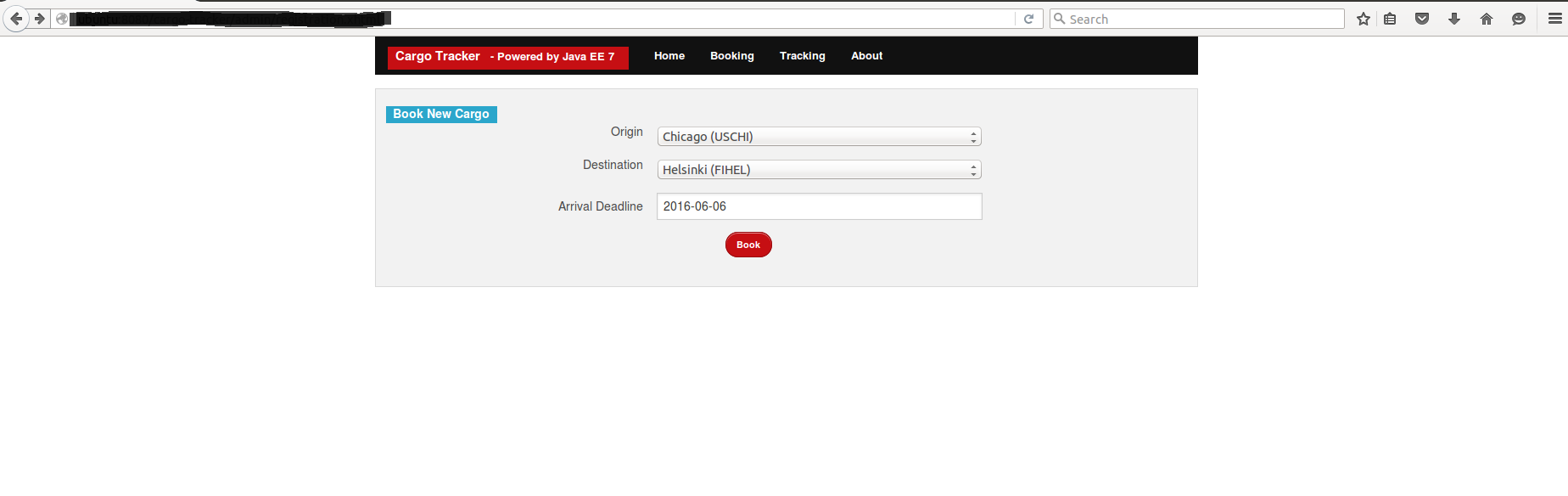Open the chat bubble icon in toolbar

1519,19
